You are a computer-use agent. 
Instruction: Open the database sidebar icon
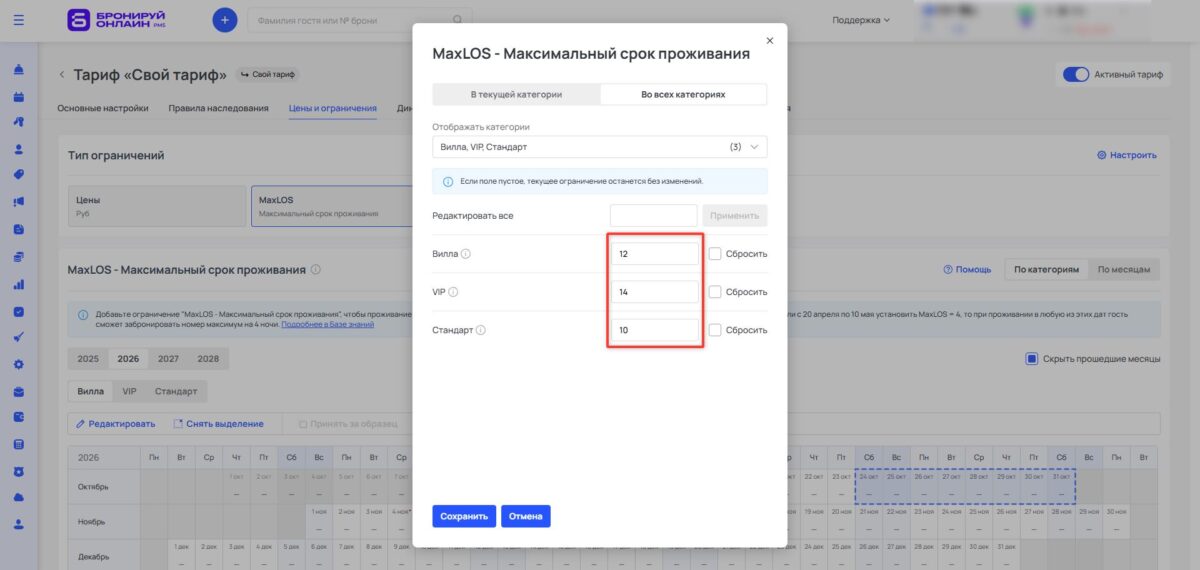click(x=19, y=444)
